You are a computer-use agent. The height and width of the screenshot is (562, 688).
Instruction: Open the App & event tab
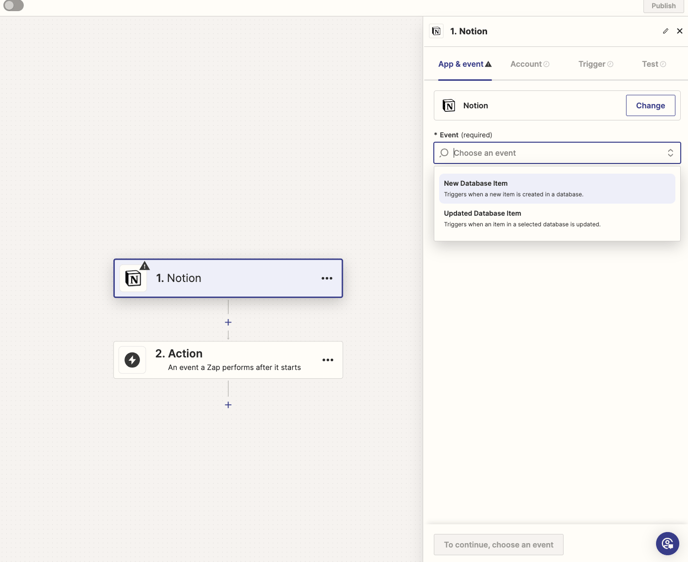click(465, 64)
